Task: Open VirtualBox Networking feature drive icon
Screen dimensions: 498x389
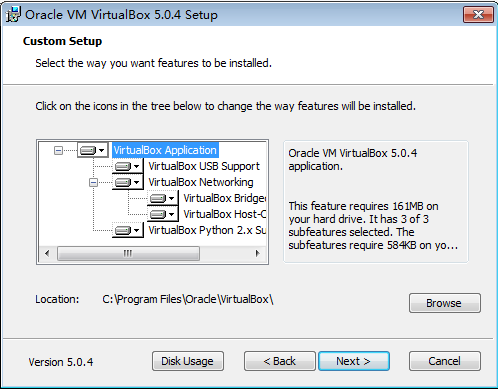Action: coord(128,182)
